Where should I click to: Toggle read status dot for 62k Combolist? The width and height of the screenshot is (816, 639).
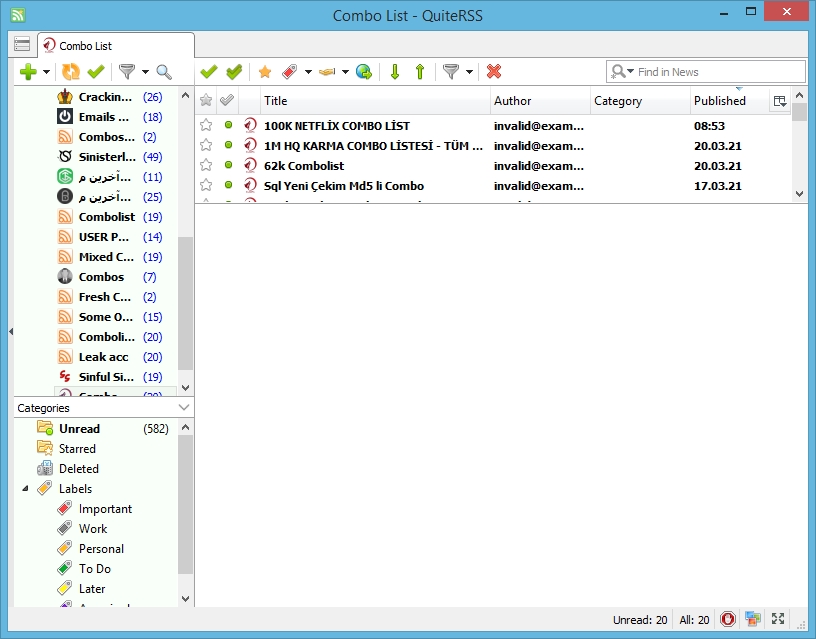point(228,165)
